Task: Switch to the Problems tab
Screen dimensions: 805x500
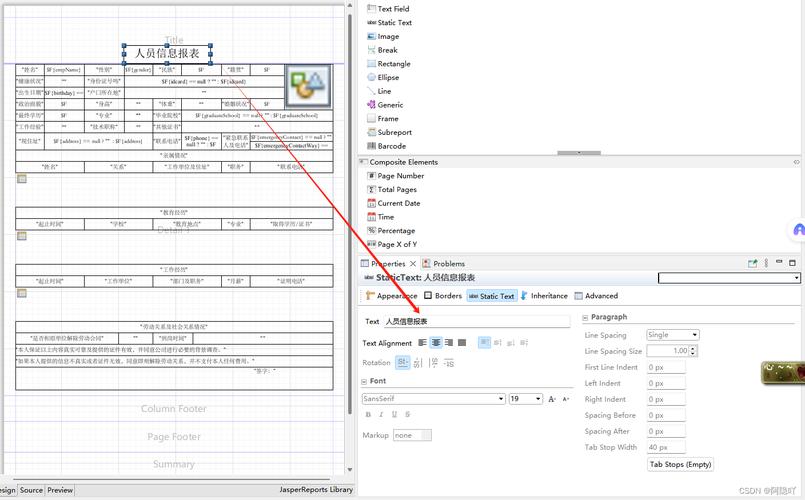Action: tap(444, 263)
